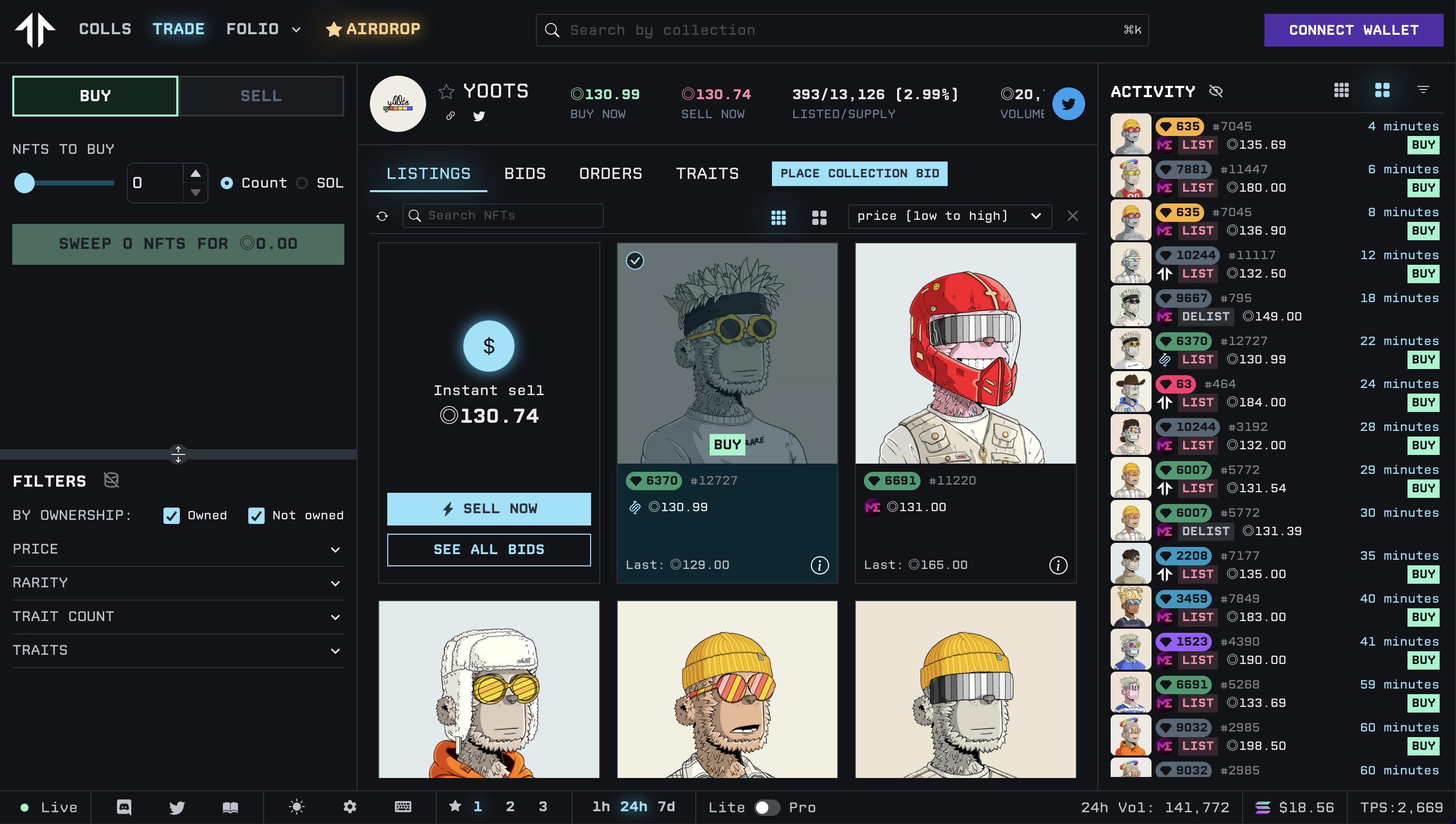Click Connect Wallet
This screenshot has height=824, width=1456.
[x=1354, y=30]
